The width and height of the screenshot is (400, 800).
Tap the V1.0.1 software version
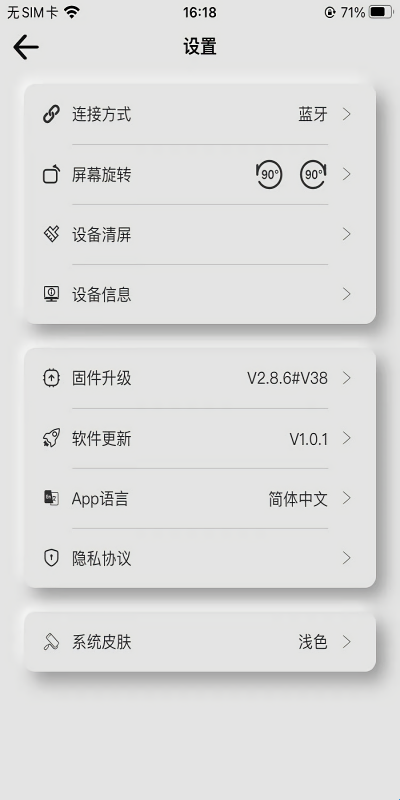pos(309,439)
